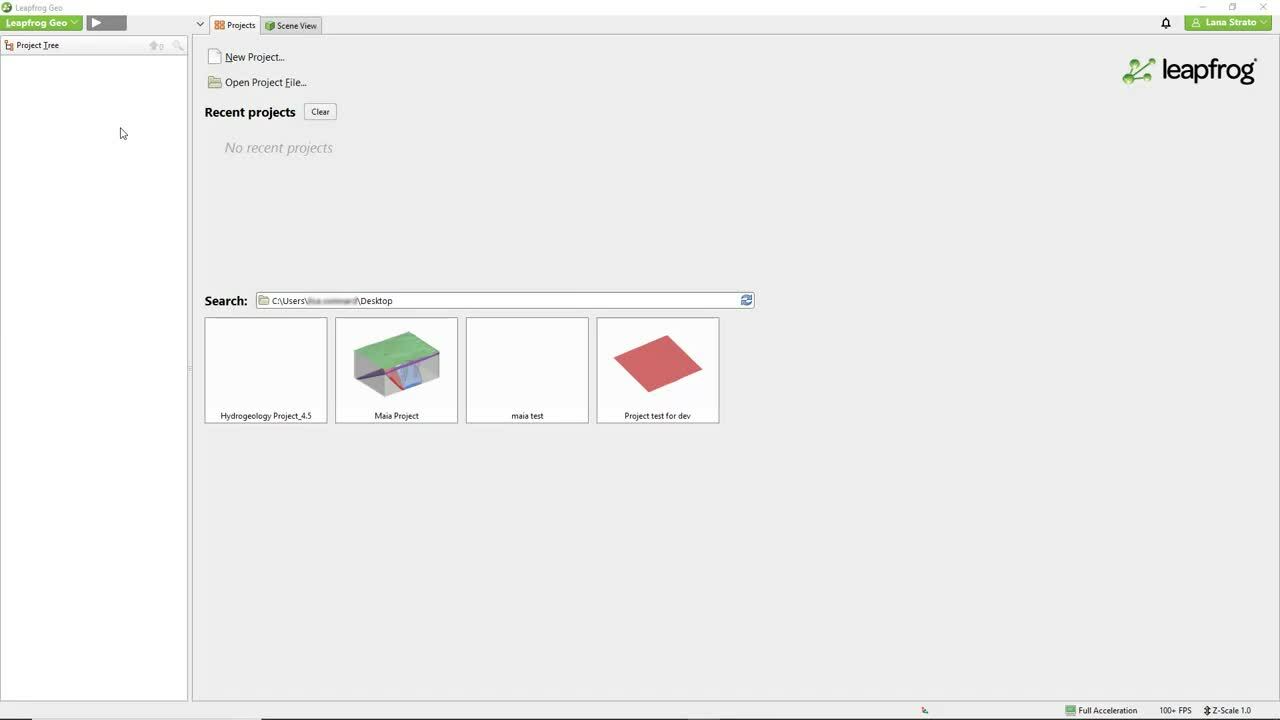Screen dimensions: 1280x720
Task: Click the Leapfrog logo at top right
Action: point(1189,71)
